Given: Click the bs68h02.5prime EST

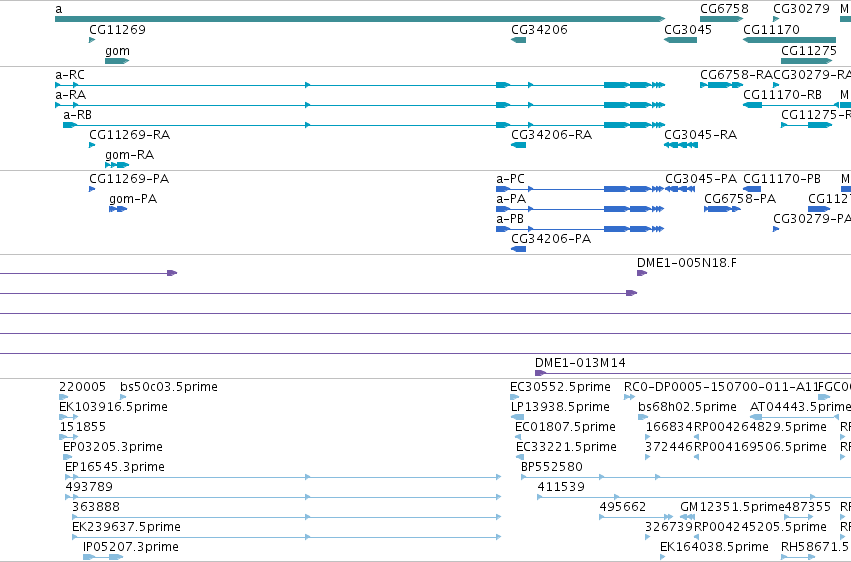Looking at the screenshot, I should coord(643,417).
